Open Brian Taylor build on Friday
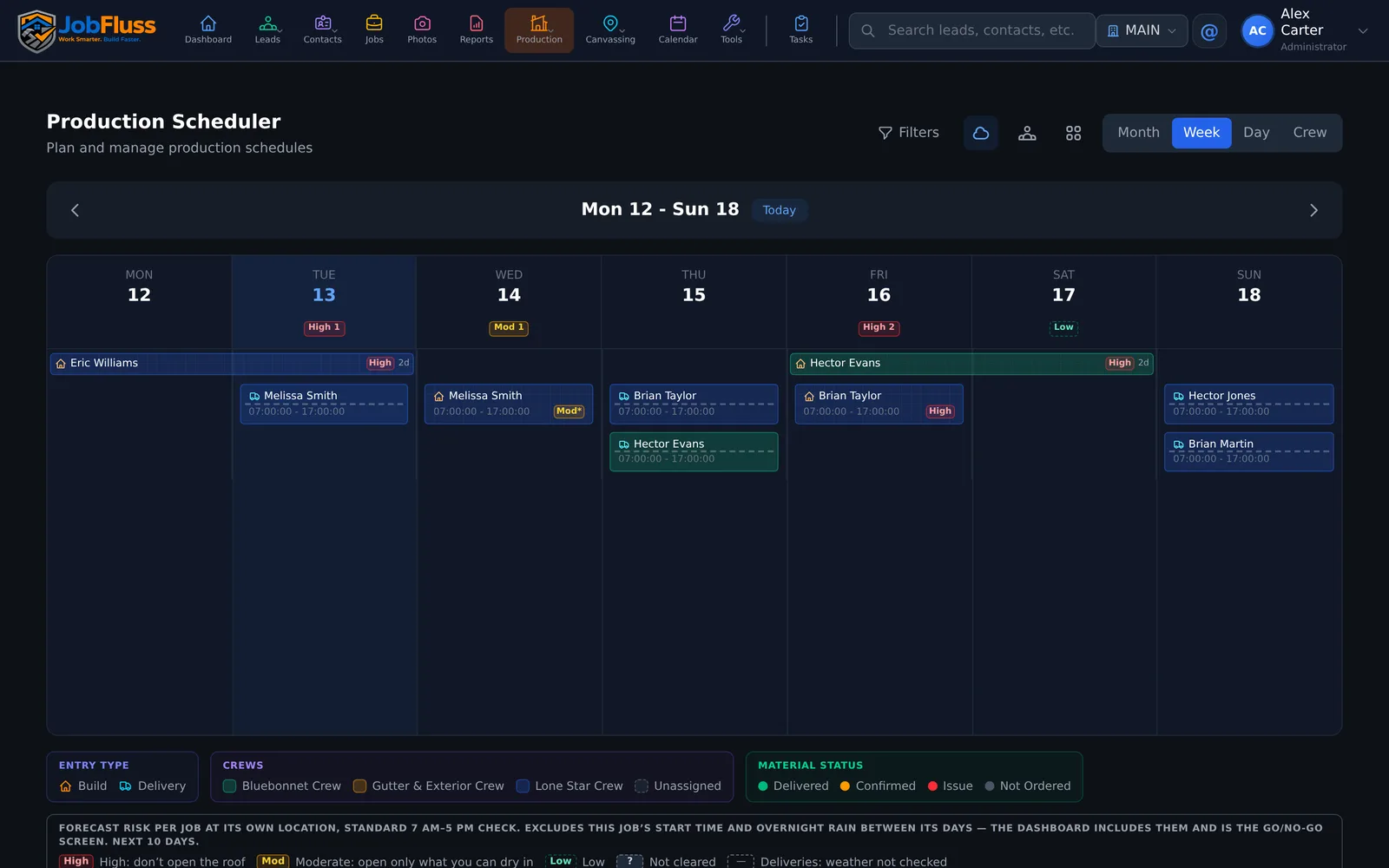Image resolution: width=1389 pixels, height=868 pixels. (879, 404)
